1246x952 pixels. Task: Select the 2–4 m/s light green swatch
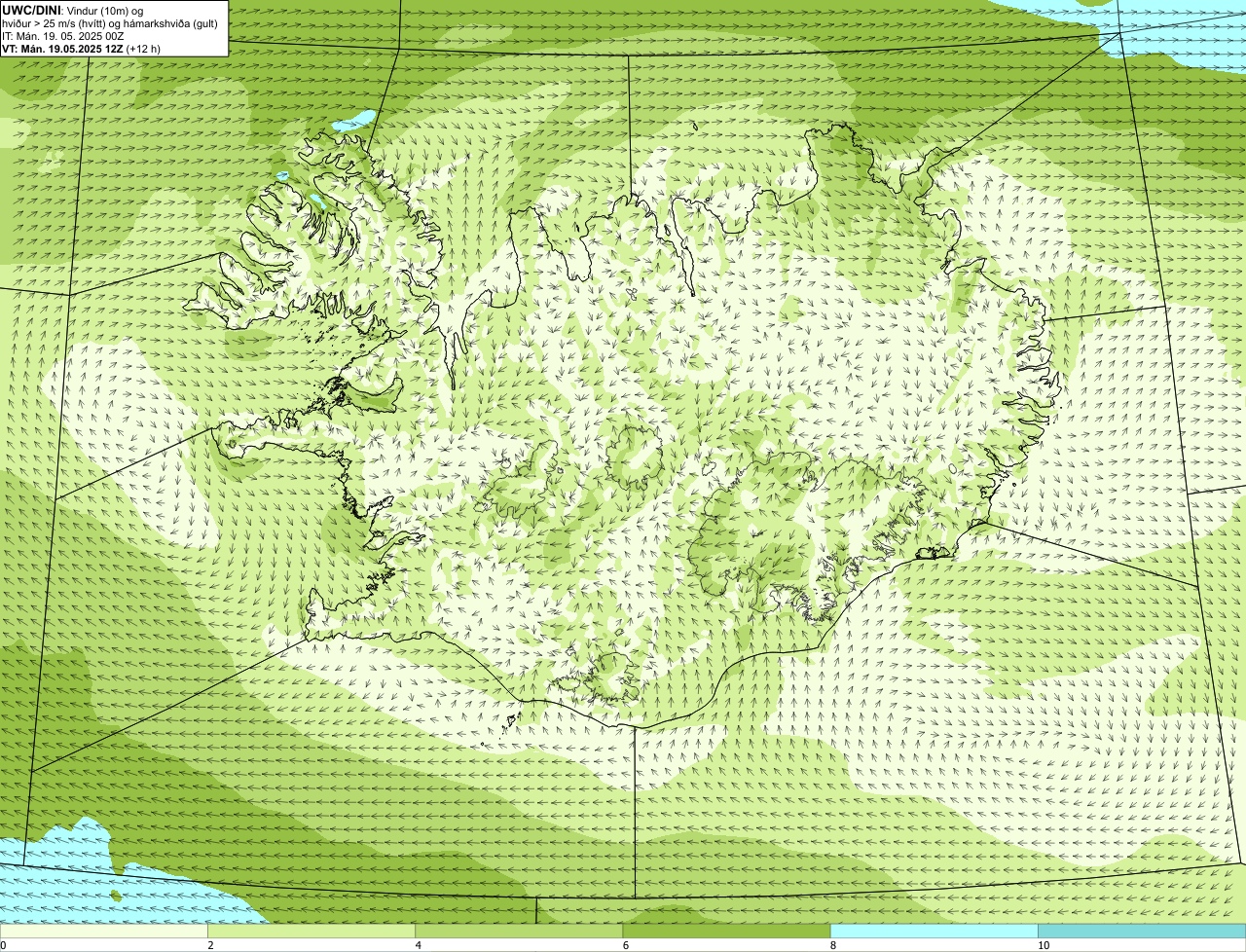[311, 931]
